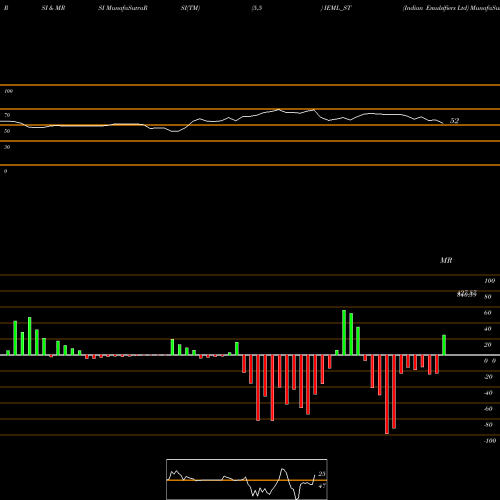Screen dimensions: 500x500
Task: Click the 30 level label on RSI axis
Action: click(7, 147)
